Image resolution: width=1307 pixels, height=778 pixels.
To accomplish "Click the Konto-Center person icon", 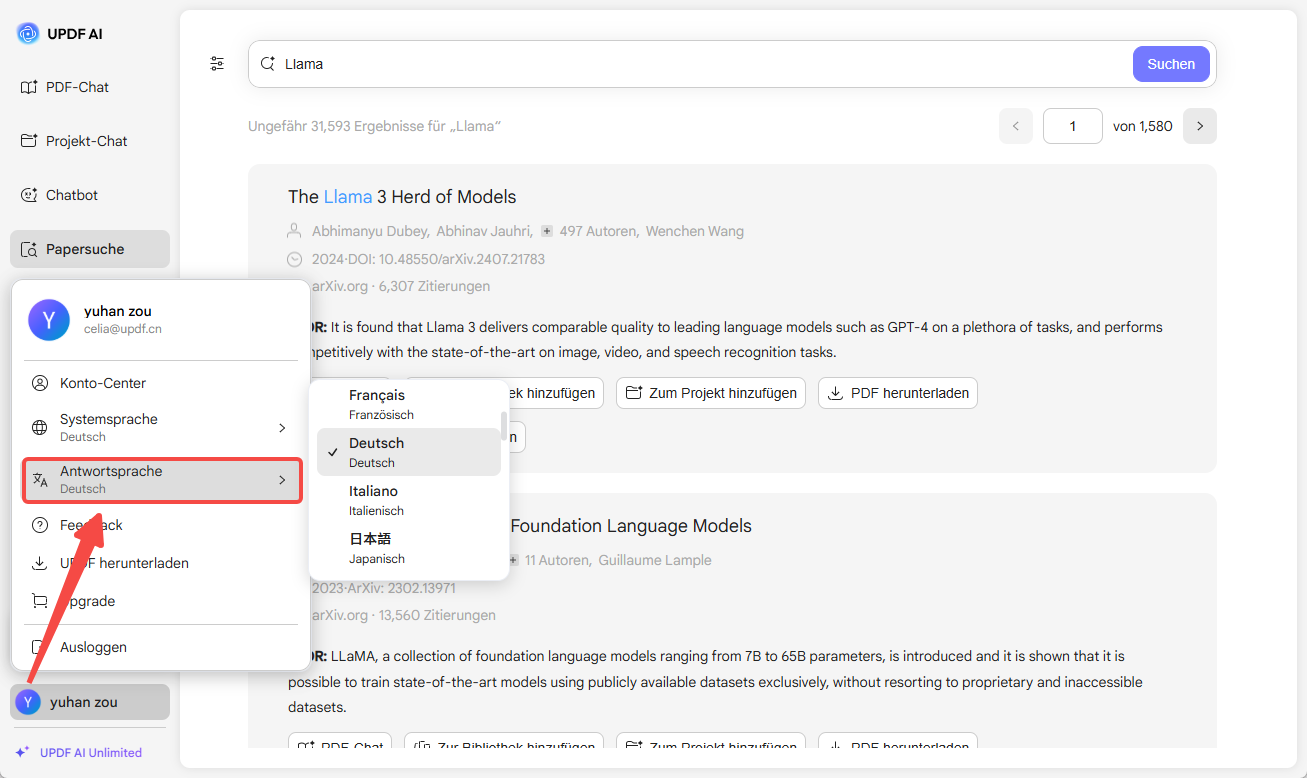I will point(40,383).
